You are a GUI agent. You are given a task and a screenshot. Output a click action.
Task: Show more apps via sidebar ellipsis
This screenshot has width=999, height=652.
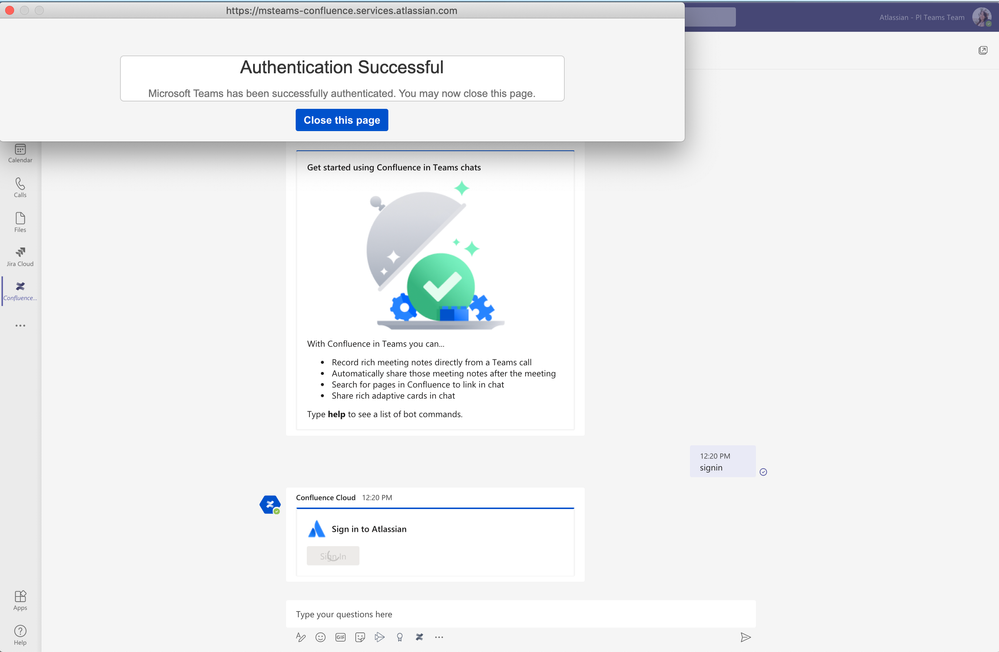(x=20, y=326)
